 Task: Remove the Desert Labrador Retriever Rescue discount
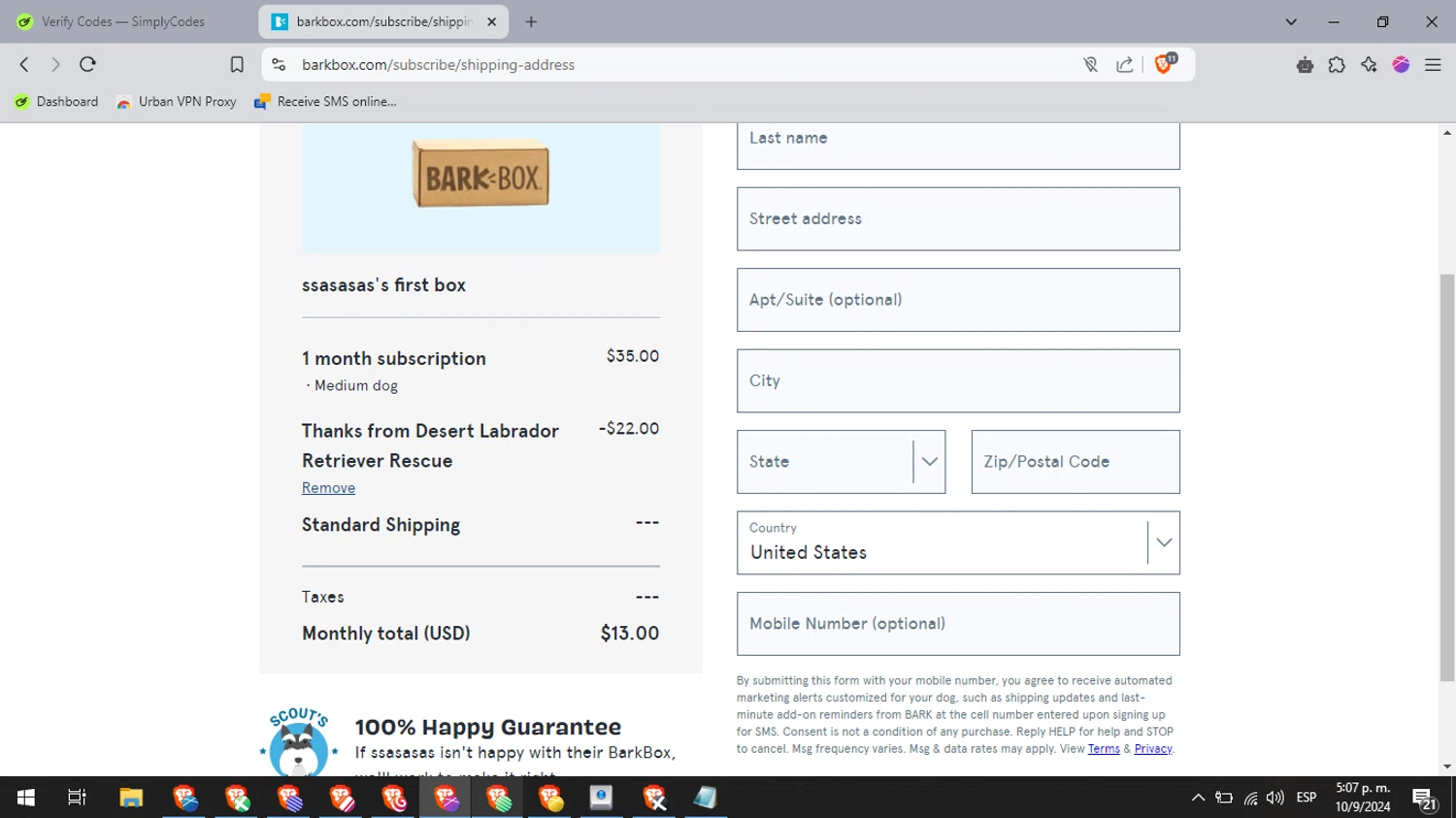(x=328, y=487)
